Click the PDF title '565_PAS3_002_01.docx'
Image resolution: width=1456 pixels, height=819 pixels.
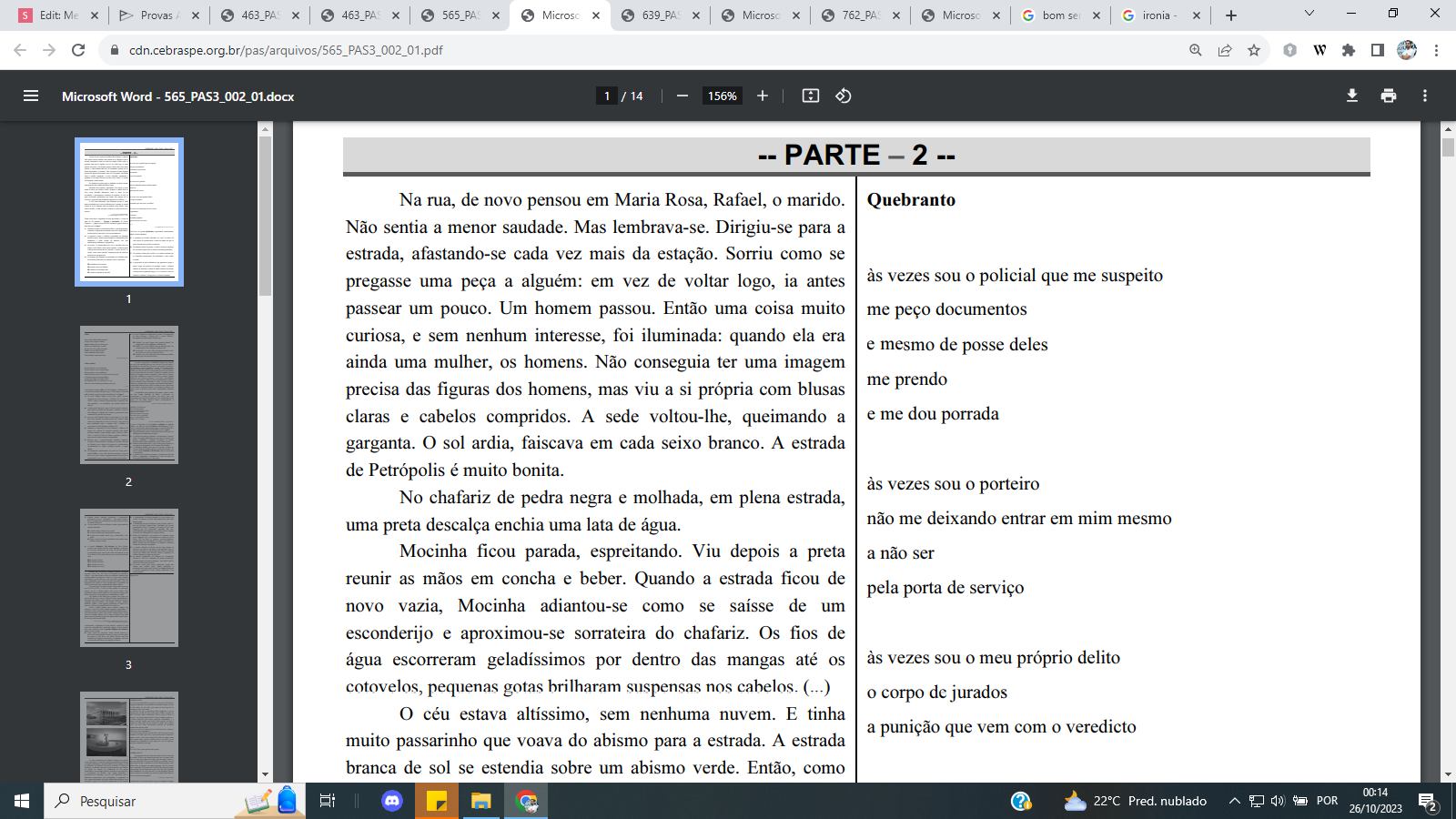(229, 96)
